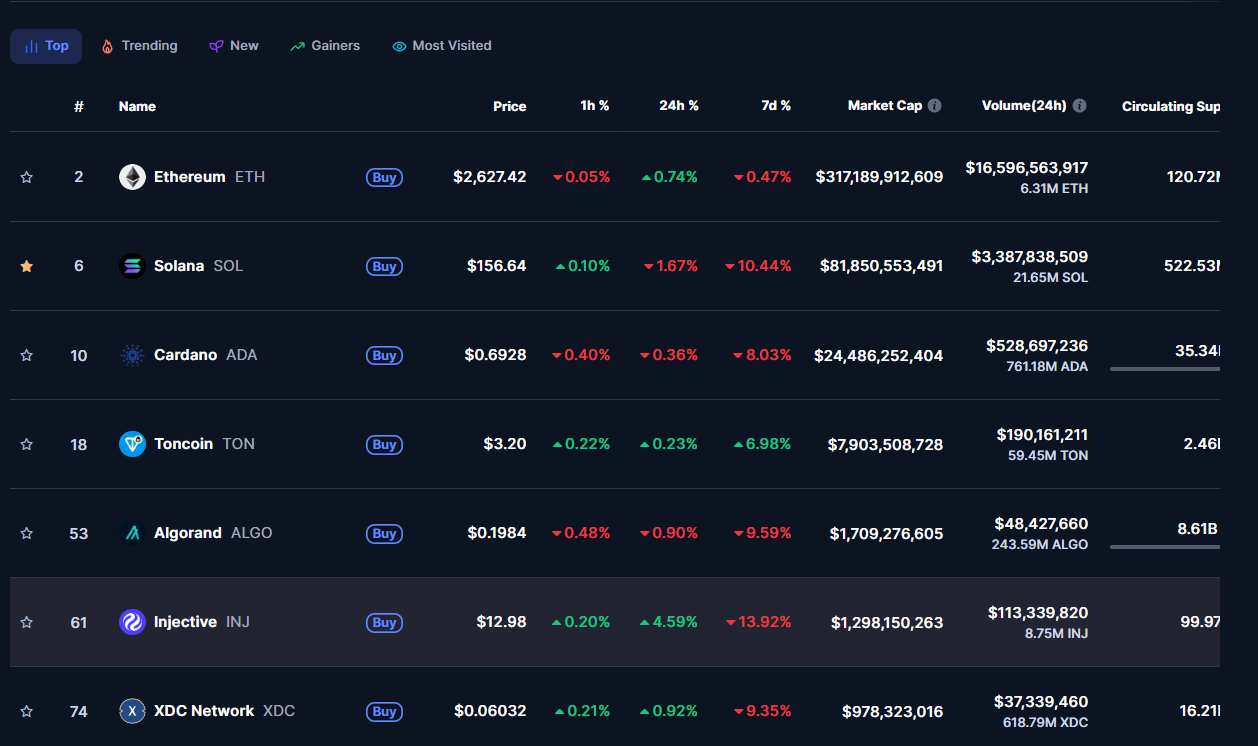
Task: Sort by 24h % column
Action: pyautogui.click(x=678, y=106)
